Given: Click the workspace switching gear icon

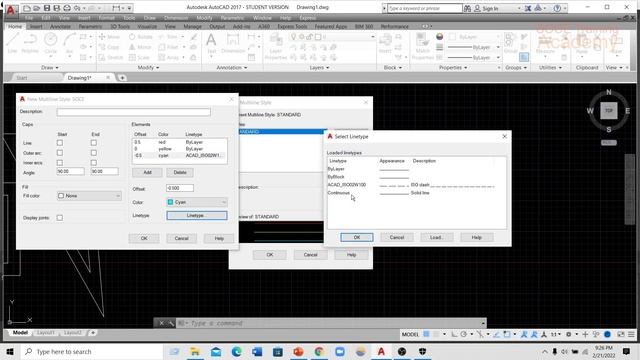Looking at the screenshot, I should pos(569,334).
